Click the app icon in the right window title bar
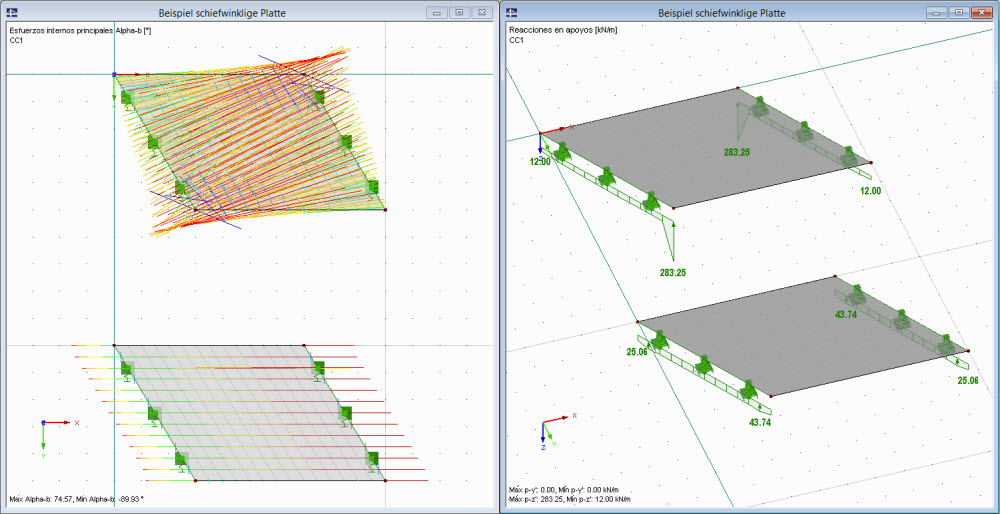 512,13
